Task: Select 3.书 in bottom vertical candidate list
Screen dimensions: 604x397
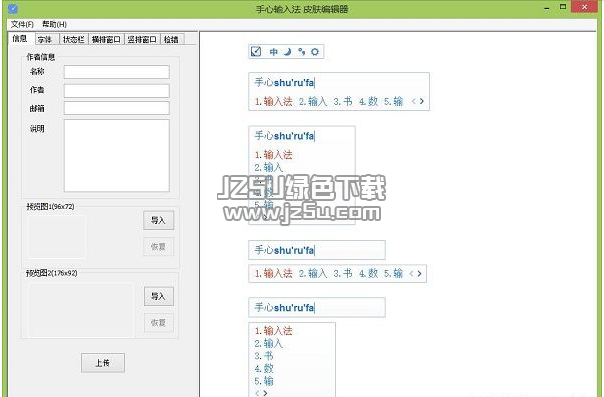Action: point(264,356)
